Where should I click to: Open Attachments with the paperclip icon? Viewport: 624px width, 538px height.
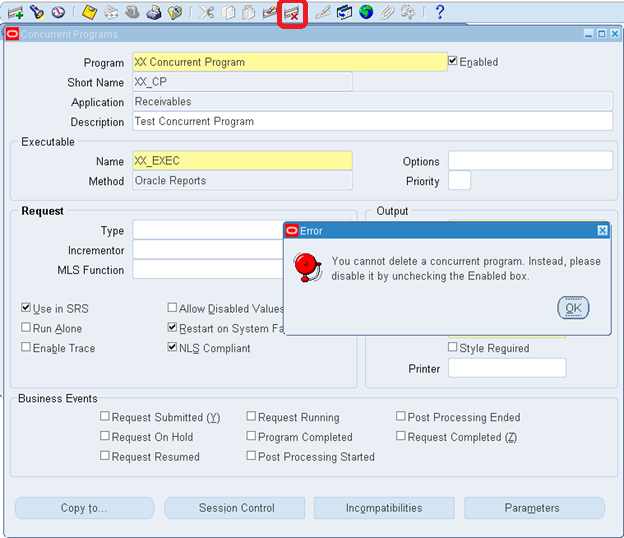pos(386,13)
